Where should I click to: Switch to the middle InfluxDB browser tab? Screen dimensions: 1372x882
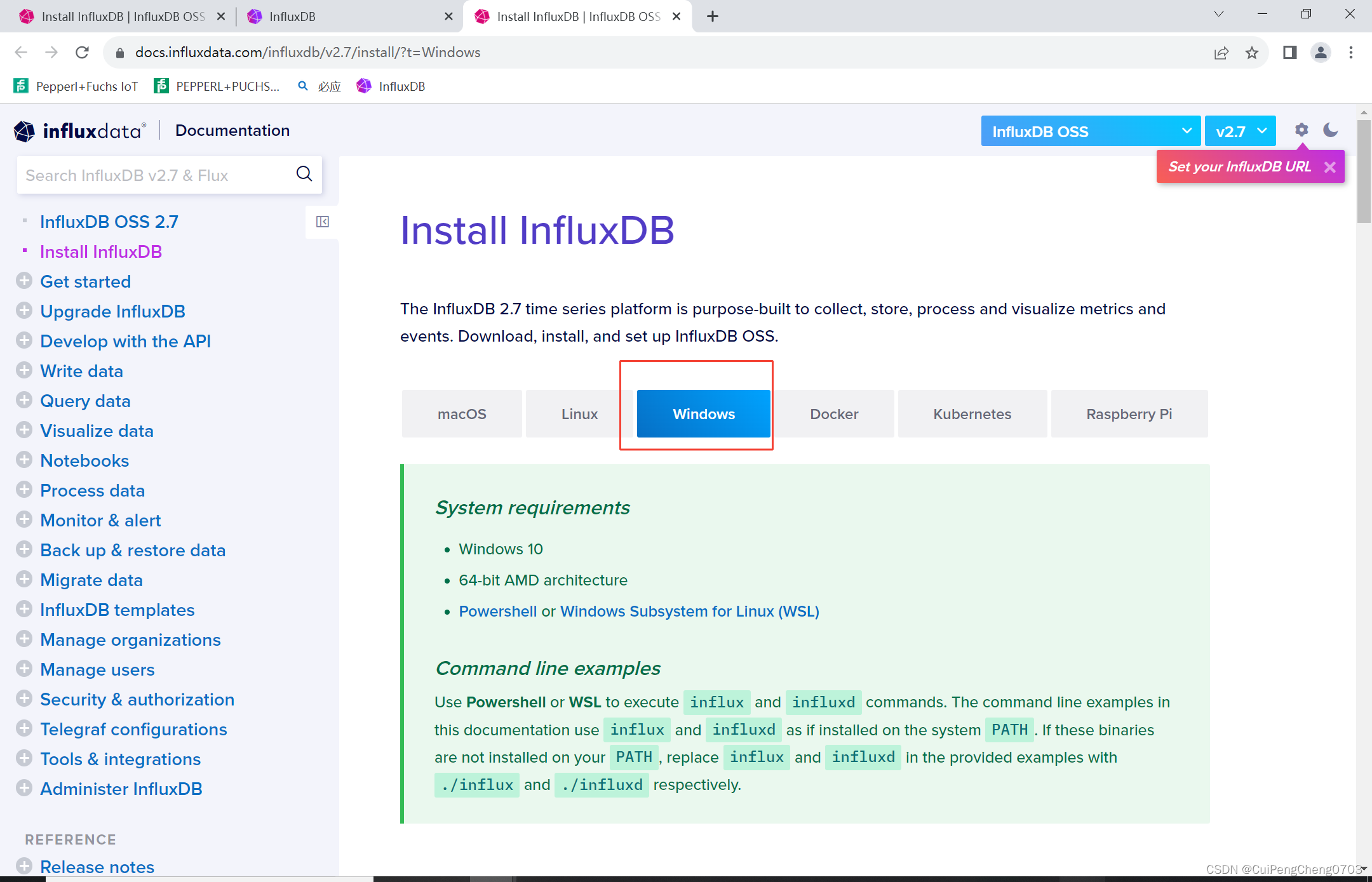pyautogui.click(x=349, y=17)
